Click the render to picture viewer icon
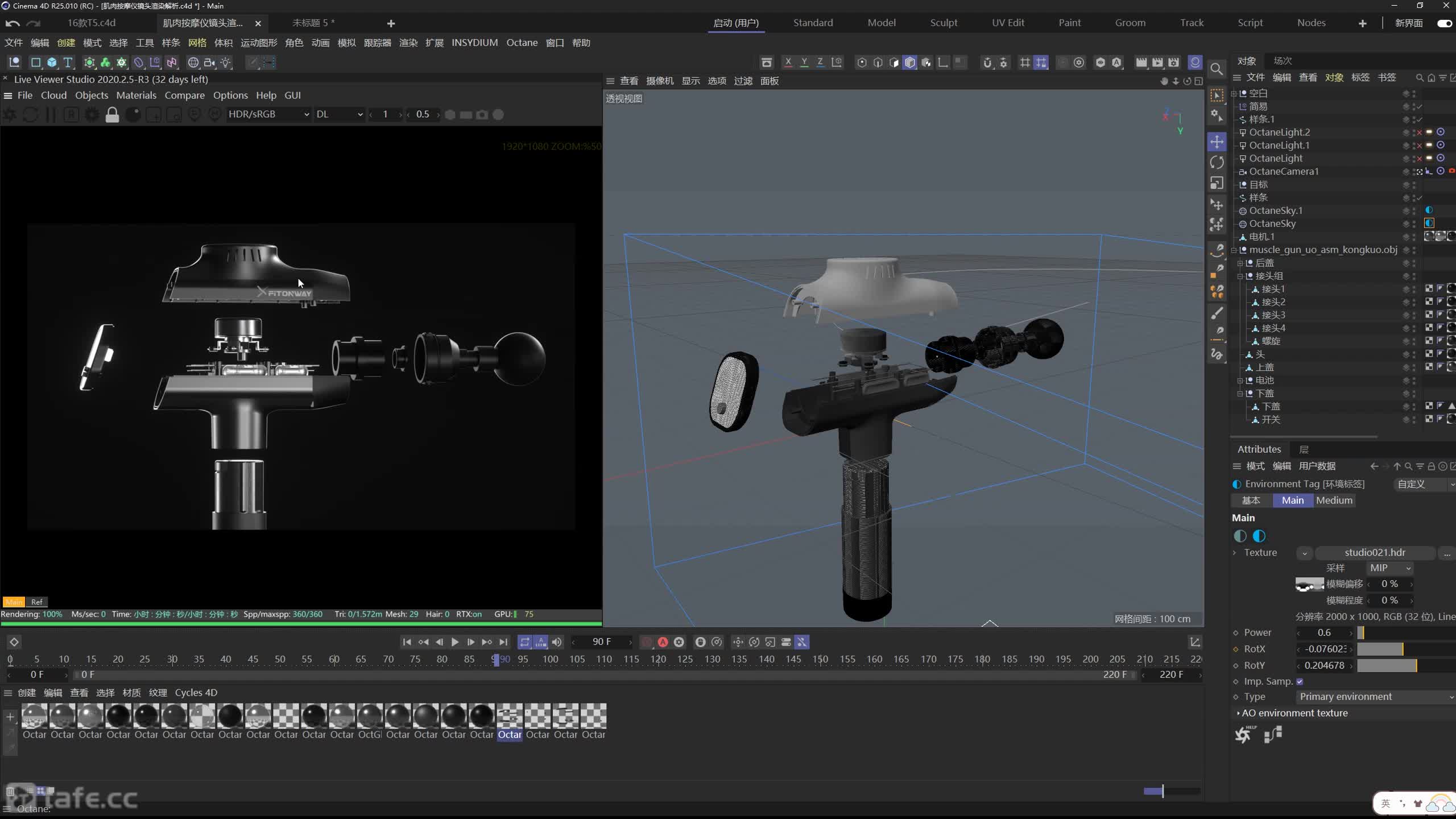This screenshot has width=1456, height=819. (x=1157, y=63)
